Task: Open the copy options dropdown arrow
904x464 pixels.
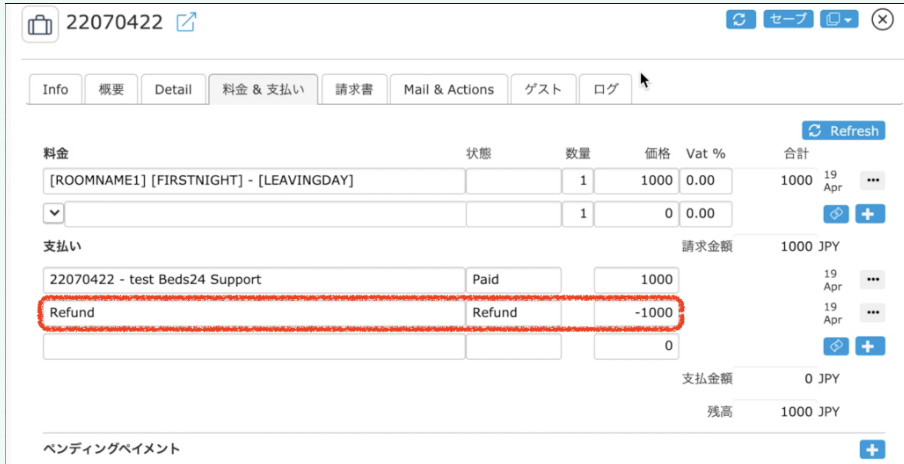Action: coord(848,19)
